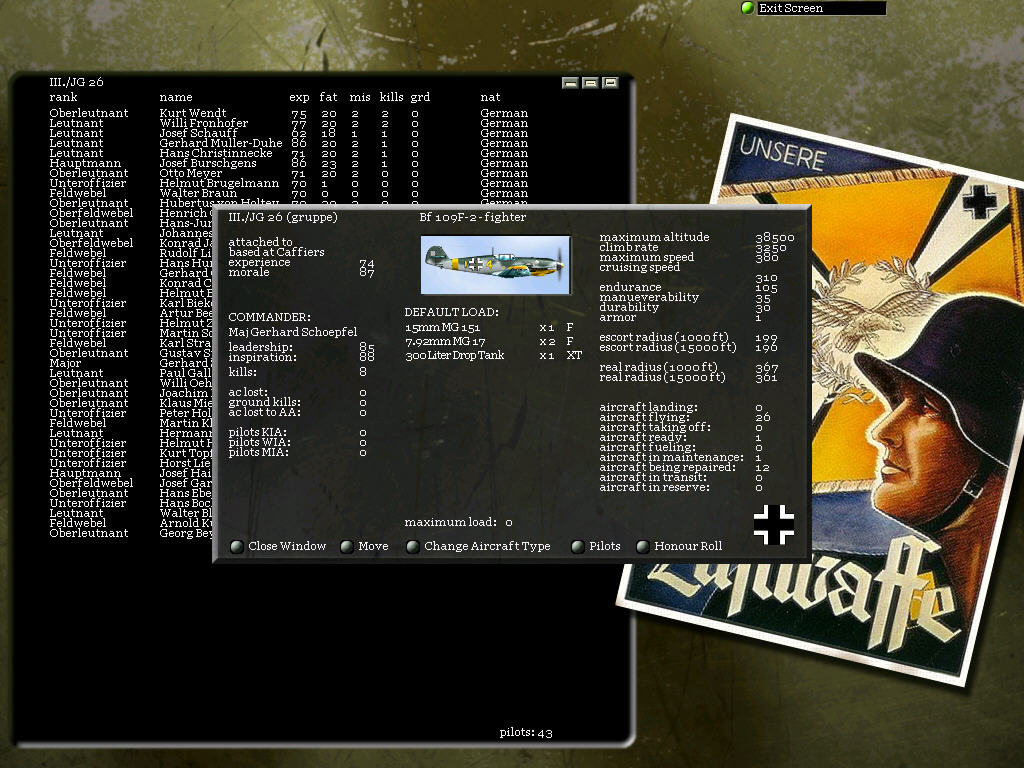Click the Bf 109F-2 aircraft picture
This screenshot has height=768, width=1024.
coord(496,265)
